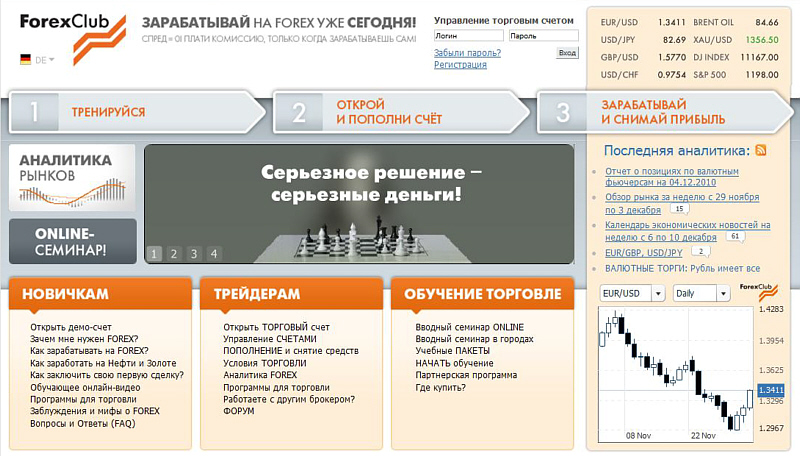This screenshot has width=800, height=456.
Task: Select step 3 Зарабатывай и снимай прибыль
Action: pos(665,112)
